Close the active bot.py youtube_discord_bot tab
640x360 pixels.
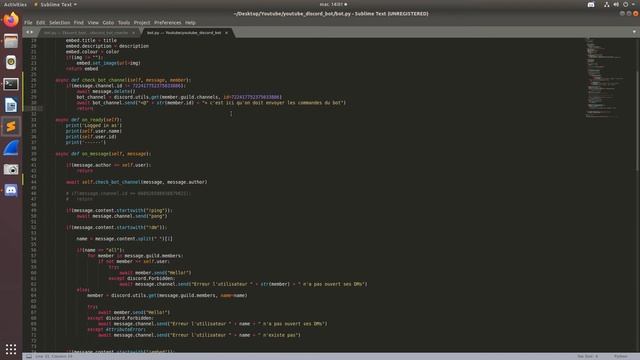(x=226, y=33)
